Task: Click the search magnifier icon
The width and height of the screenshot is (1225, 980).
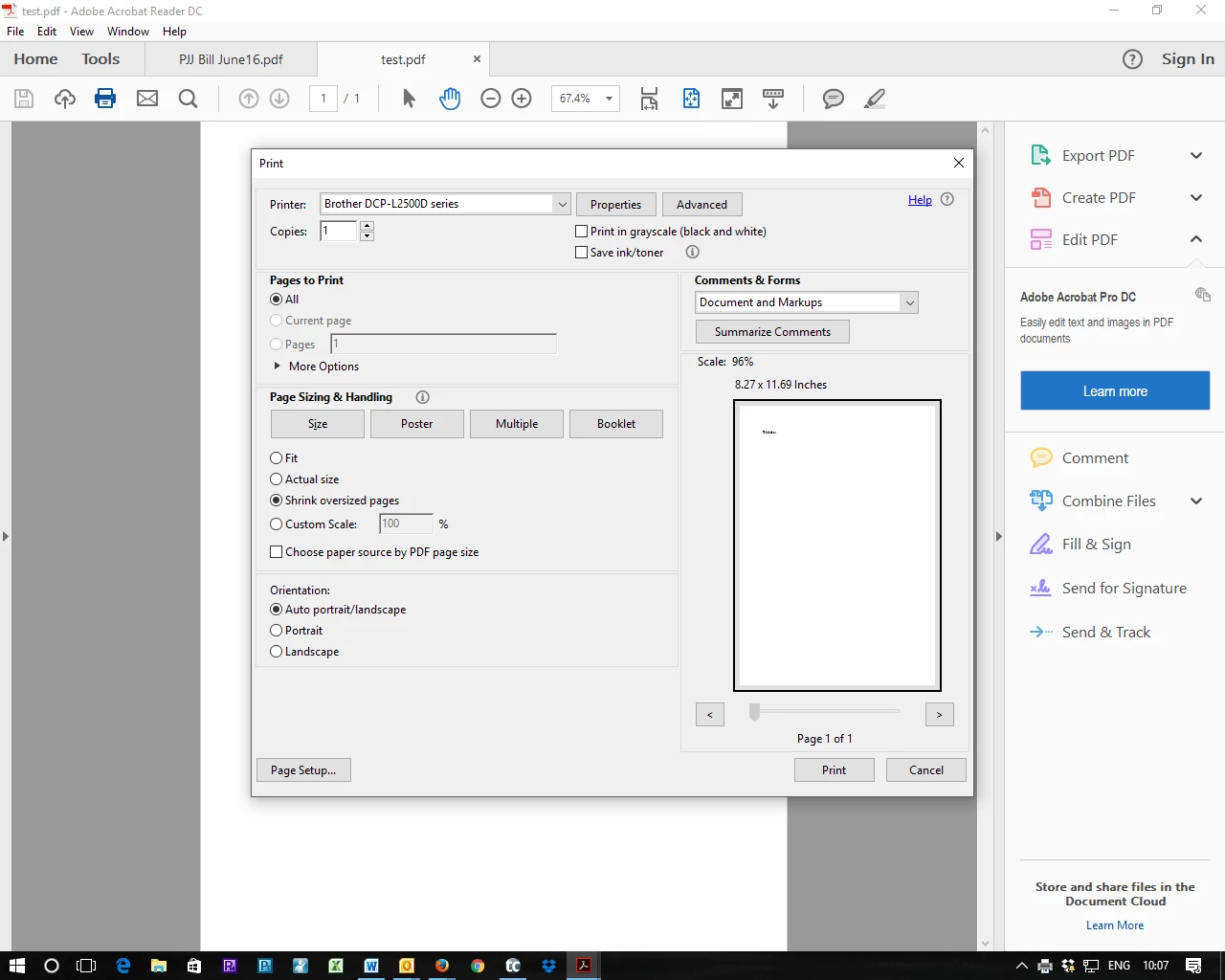Action: [x=189, y=99]
